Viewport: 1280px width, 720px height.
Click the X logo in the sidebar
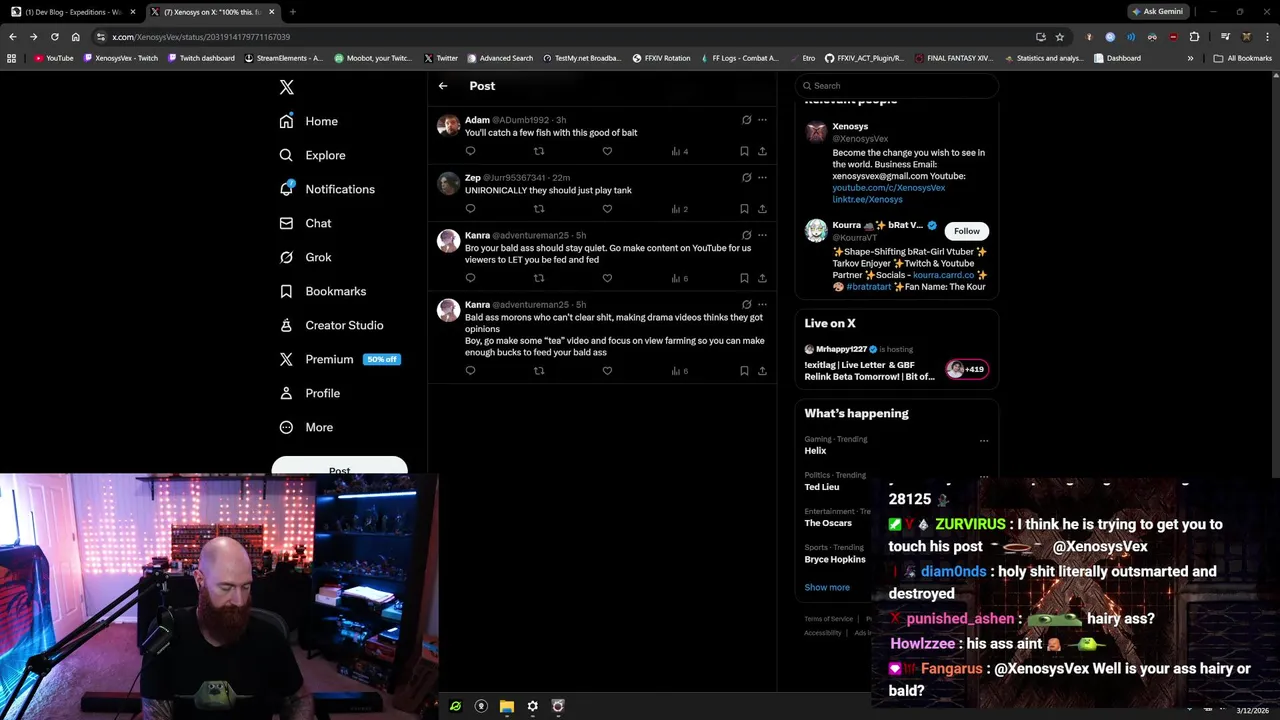(x=286, y=87)
